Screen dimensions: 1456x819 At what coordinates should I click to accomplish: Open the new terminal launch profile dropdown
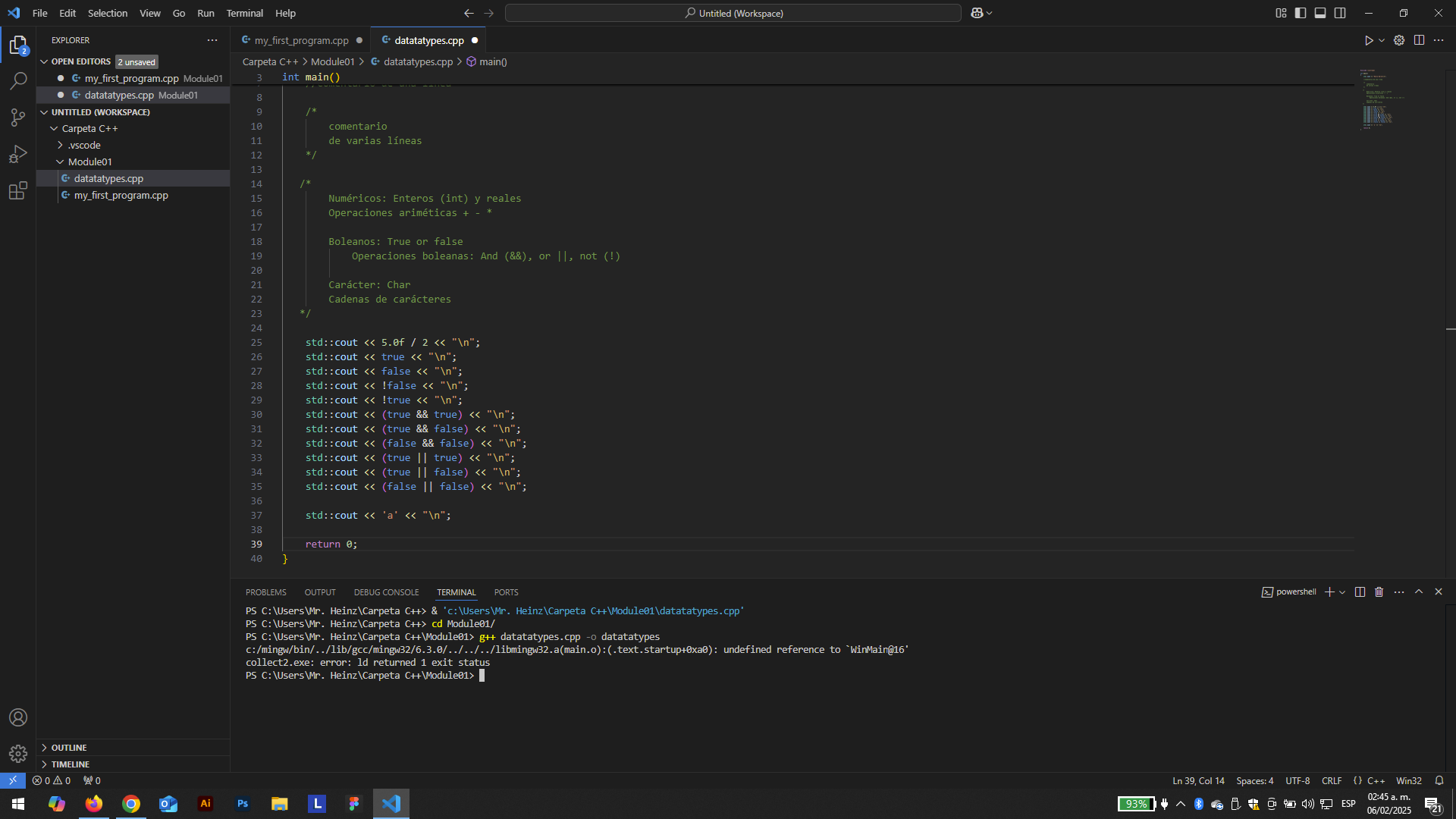point(1342,592)
